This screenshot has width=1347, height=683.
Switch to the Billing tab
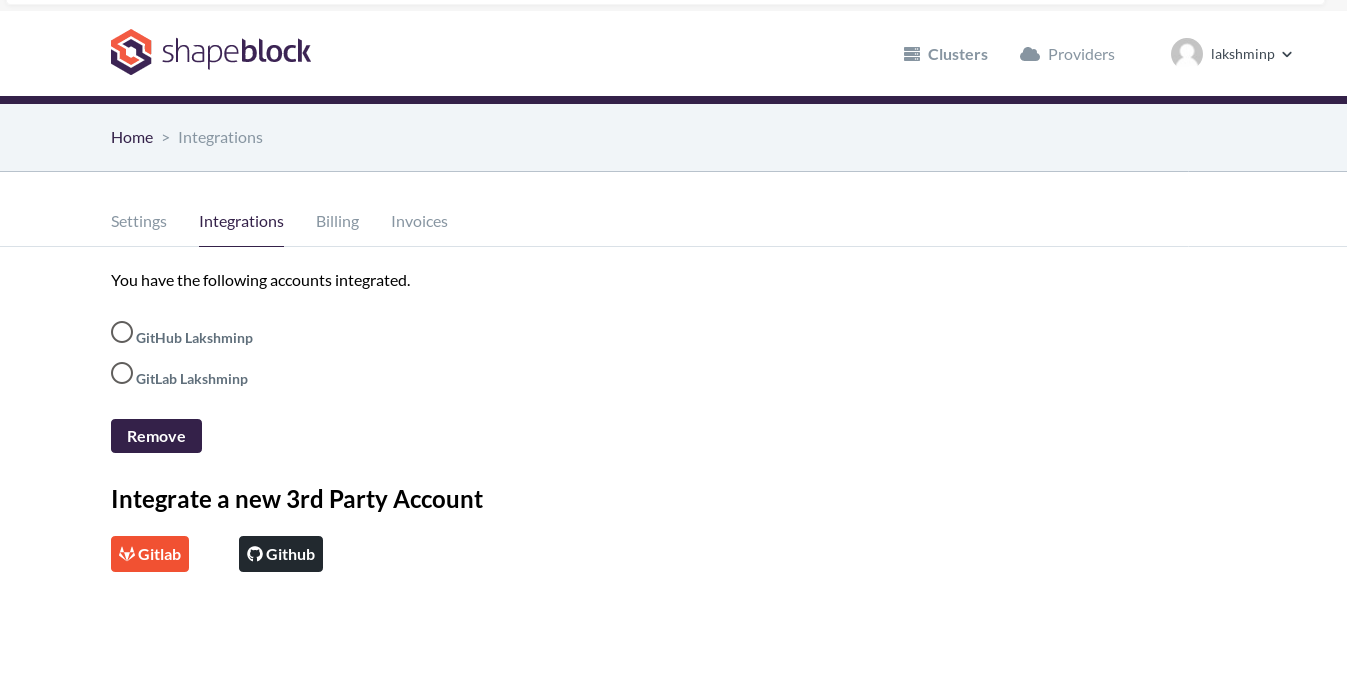[337, 221]
